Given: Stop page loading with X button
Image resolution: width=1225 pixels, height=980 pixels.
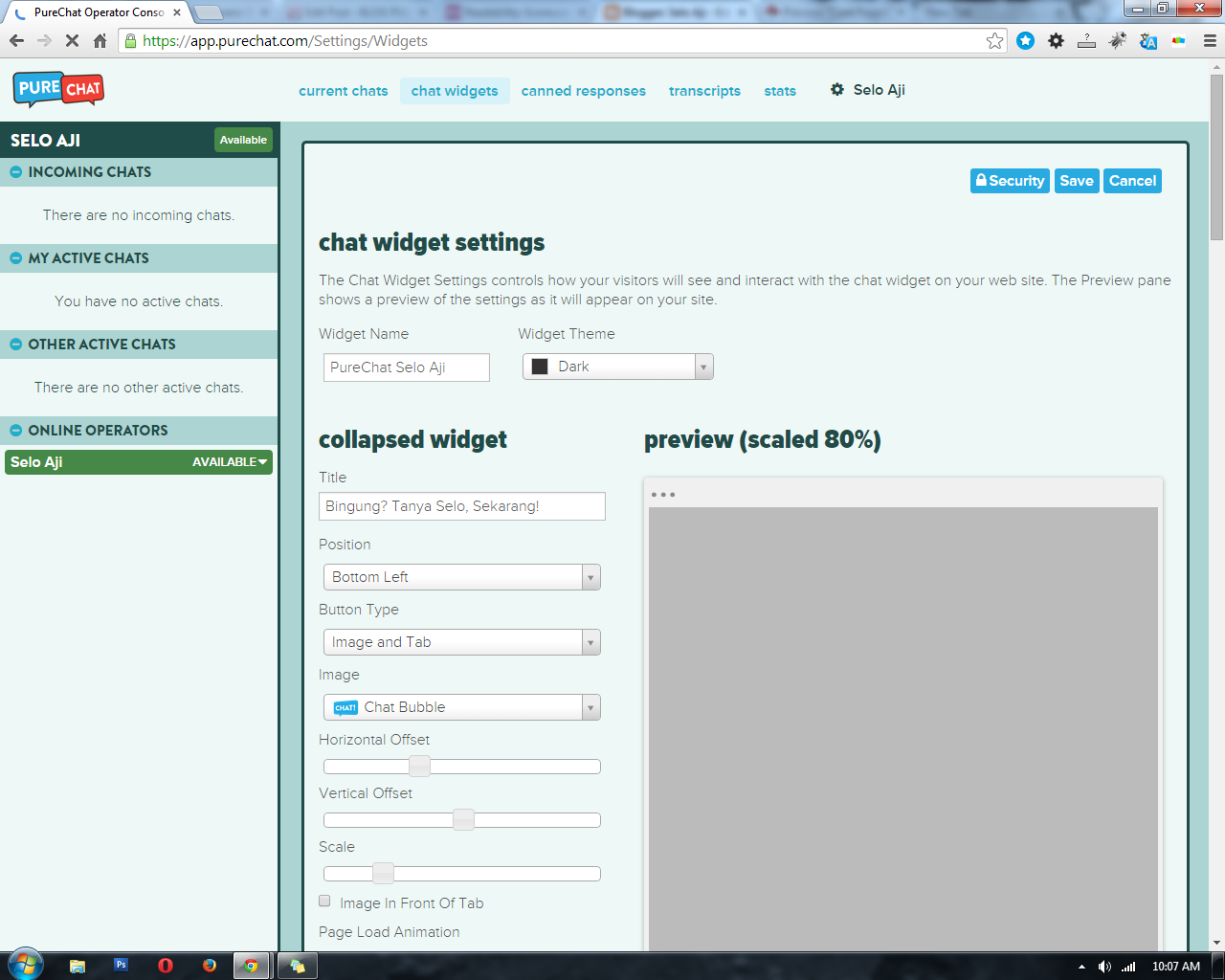Looking at the screenshot, I should pos(72,41).
